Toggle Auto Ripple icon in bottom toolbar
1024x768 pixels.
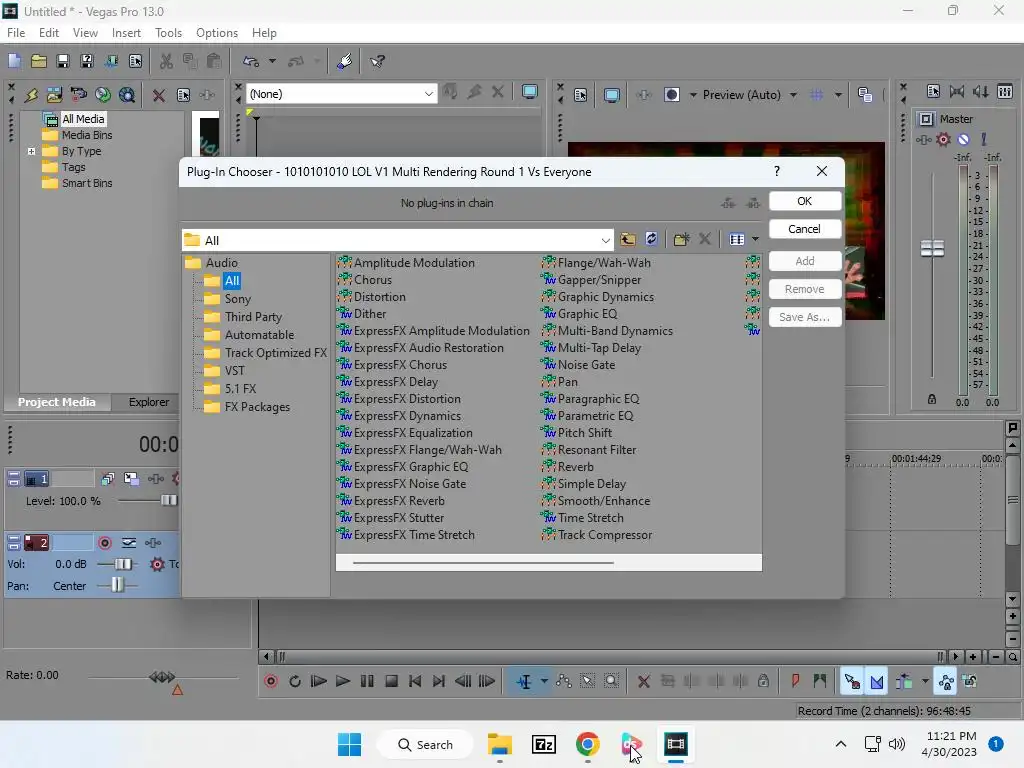(x=904, y=682)
